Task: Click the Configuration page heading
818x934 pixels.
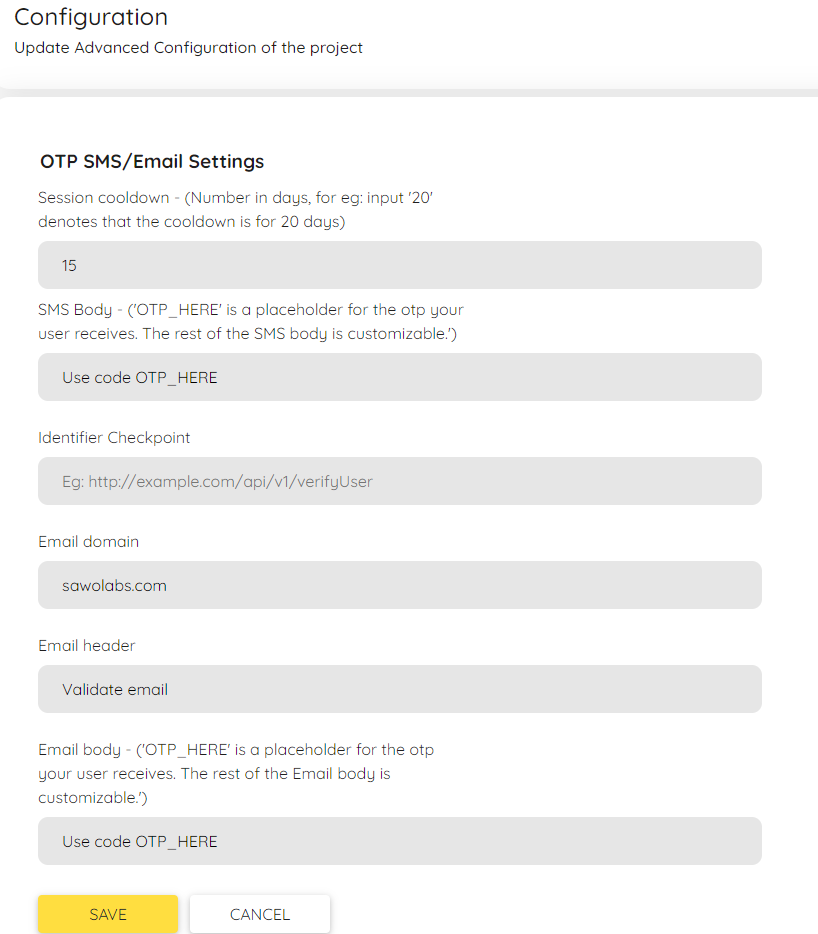Action: click(91, 17)
